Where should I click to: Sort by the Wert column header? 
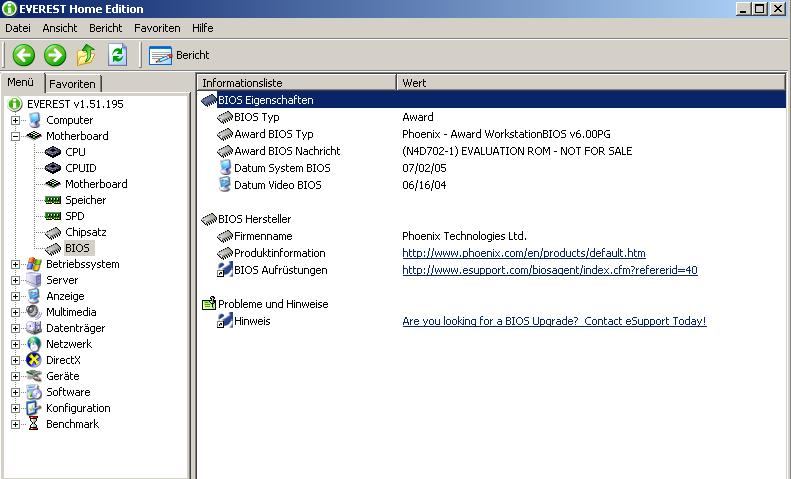pyautogui.click(x=591, y=83)
